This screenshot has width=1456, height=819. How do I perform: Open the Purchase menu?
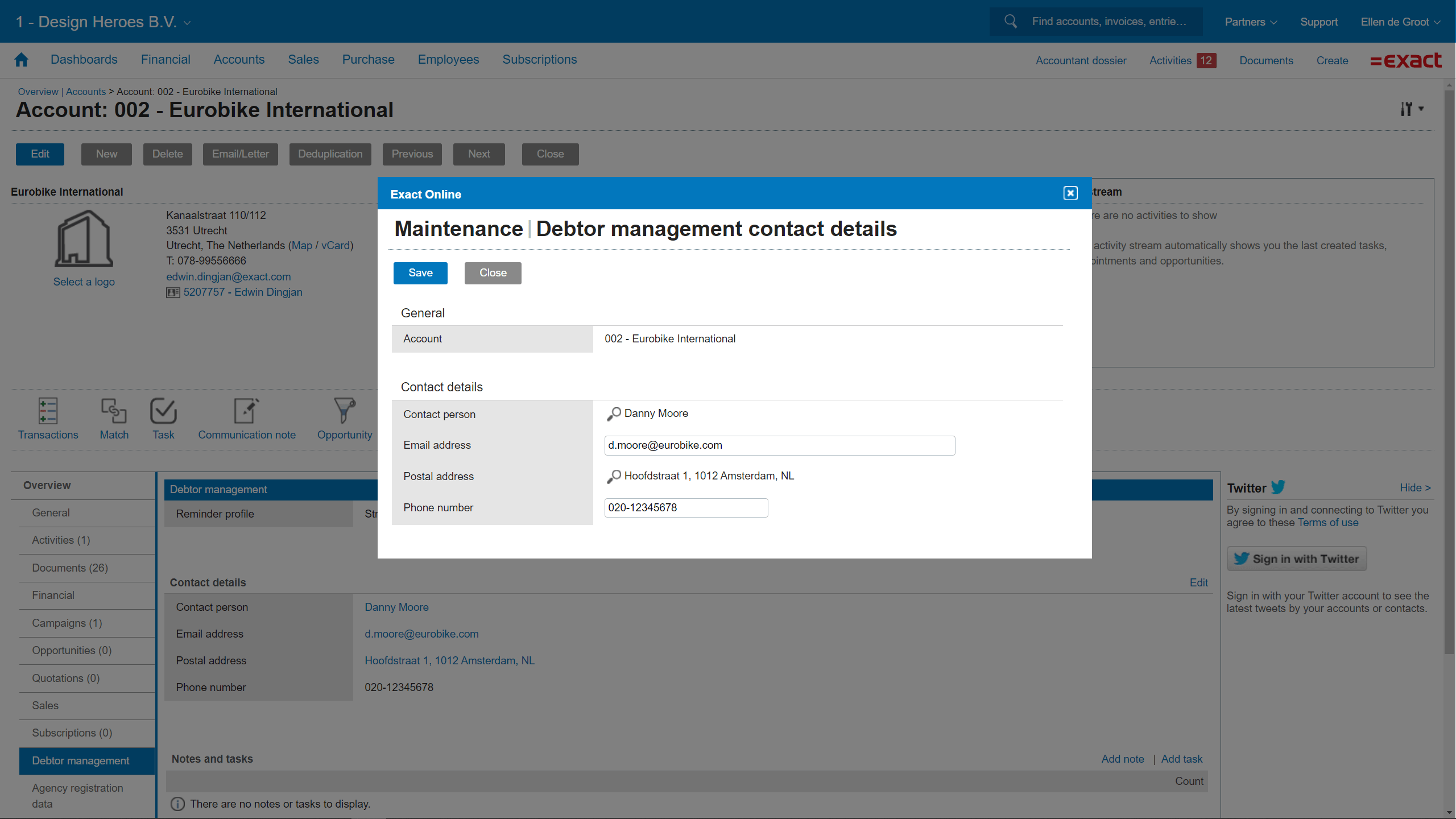pyautogui.click(x=368, y=59)
